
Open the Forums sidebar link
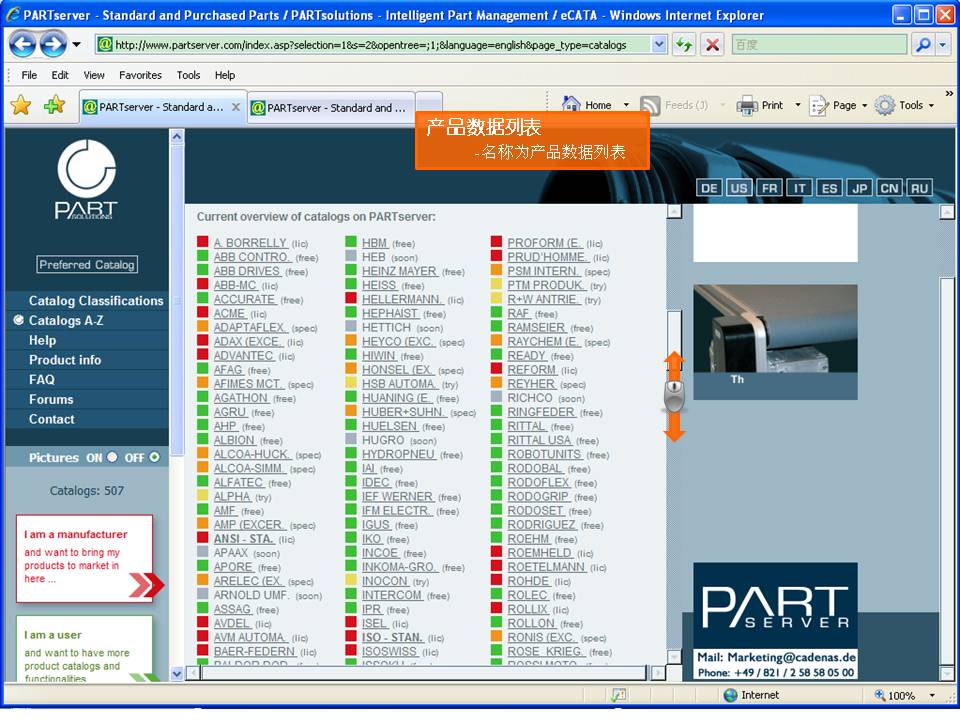[x=51, y=399]
